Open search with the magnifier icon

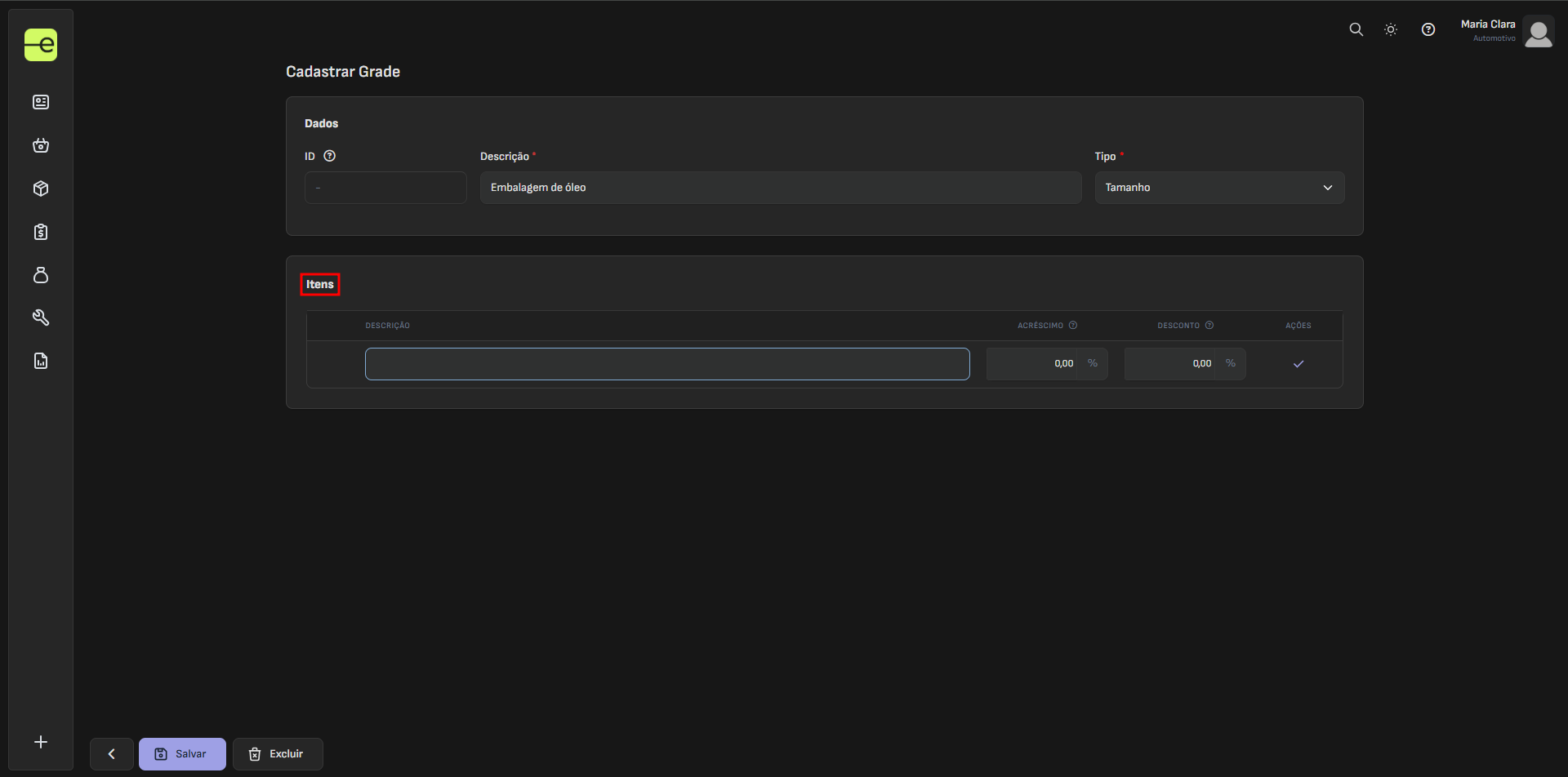[x=1356, y=29]
